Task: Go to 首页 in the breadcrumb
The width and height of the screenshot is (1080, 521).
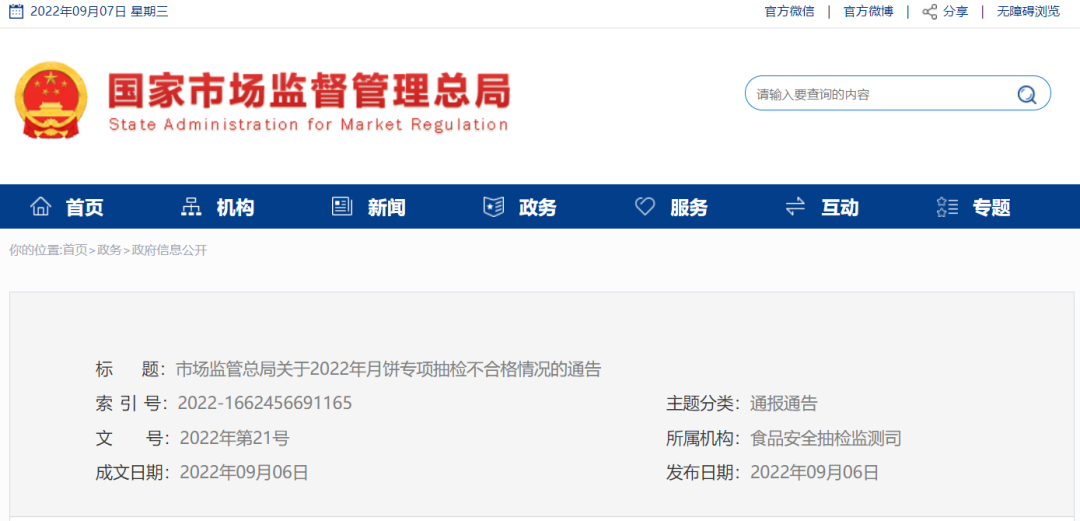Action: [75, 250]
